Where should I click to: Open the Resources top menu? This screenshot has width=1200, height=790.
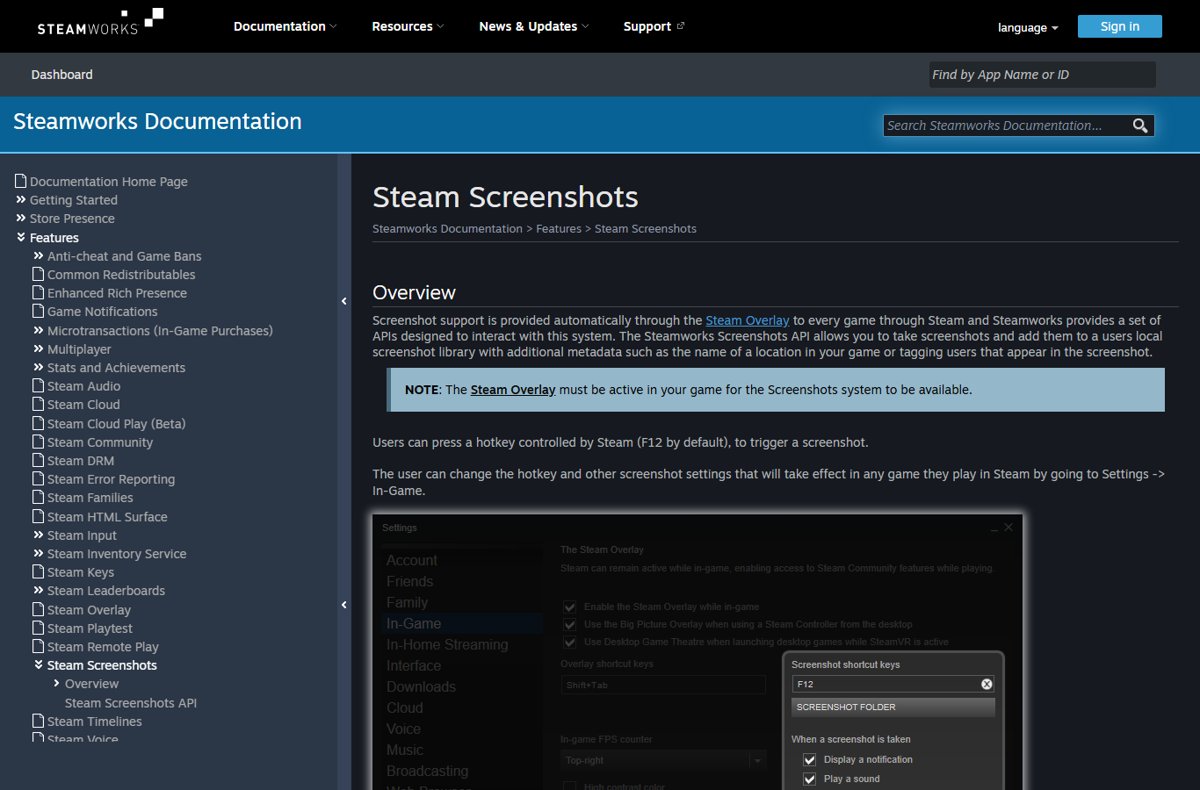(x=408, y=26)
